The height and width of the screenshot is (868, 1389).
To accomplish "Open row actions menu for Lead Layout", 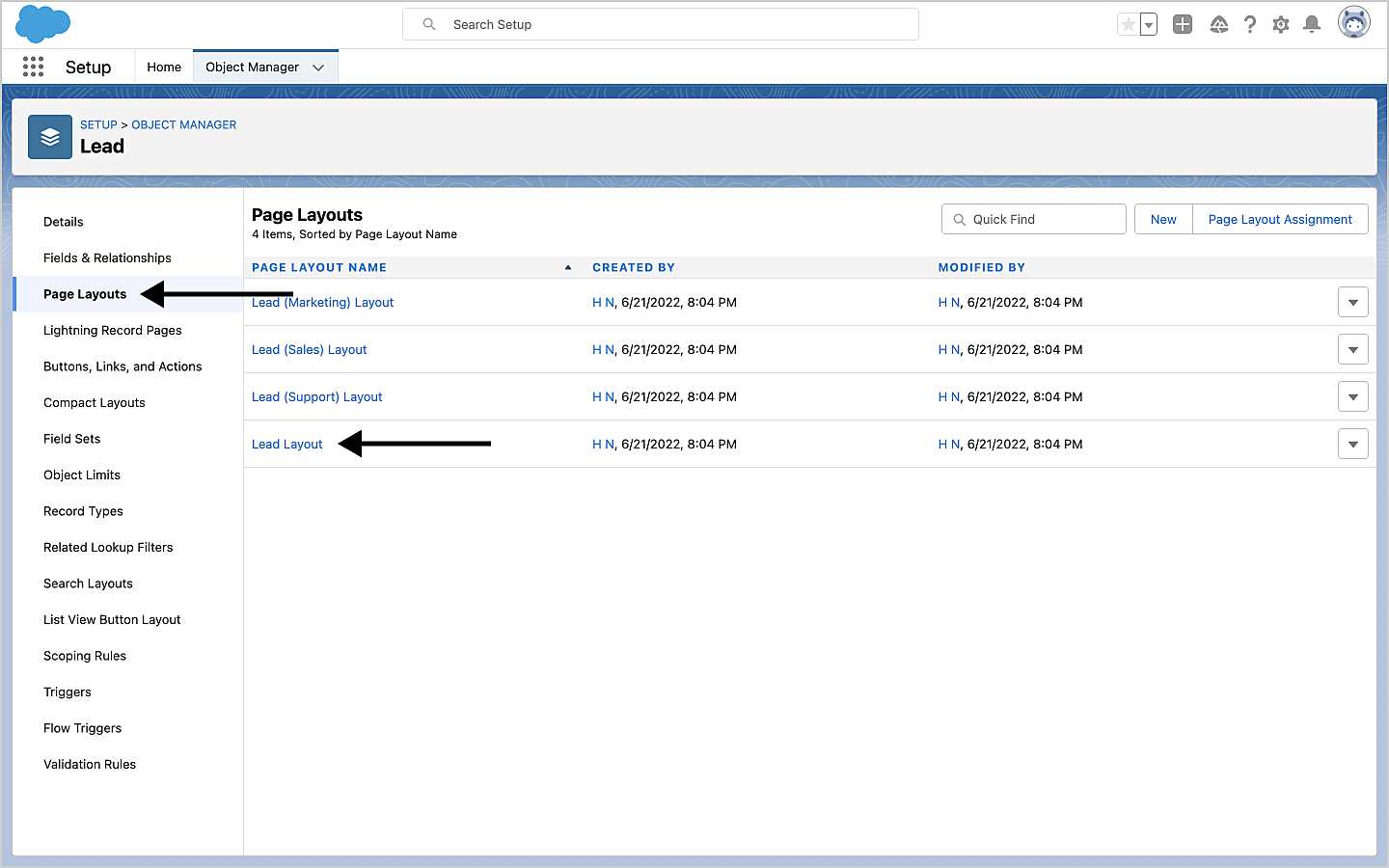I will (1352, 445).
